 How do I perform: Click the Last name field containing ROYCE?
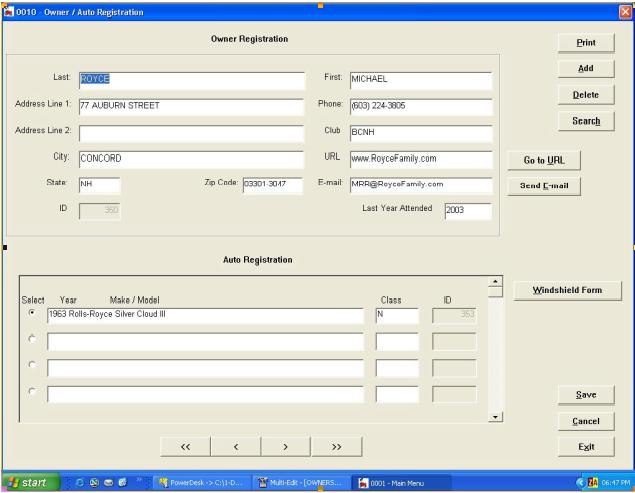(x=190, y=81)
